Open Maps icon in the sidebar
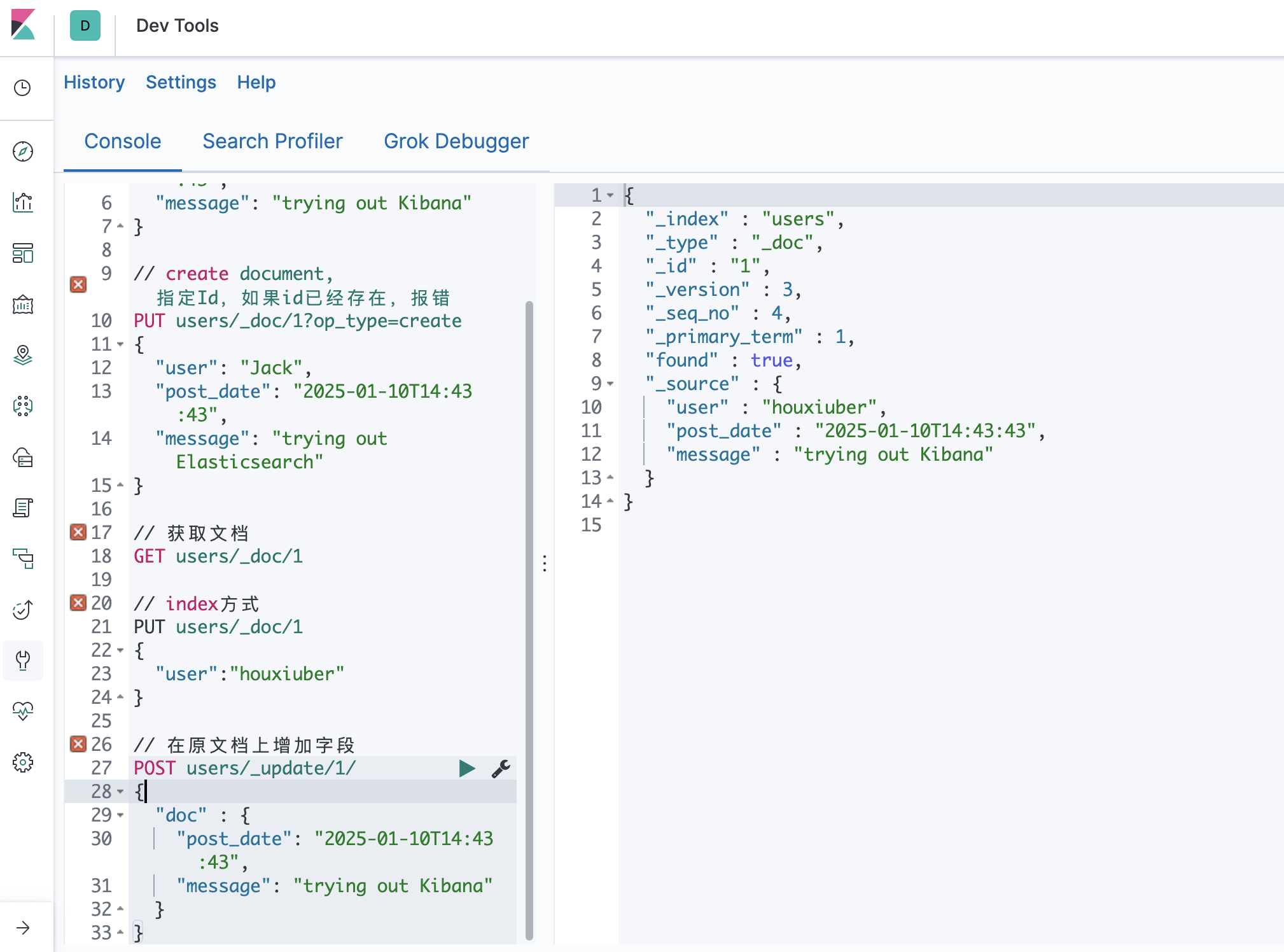1284x952 pixels. [23, 355]
